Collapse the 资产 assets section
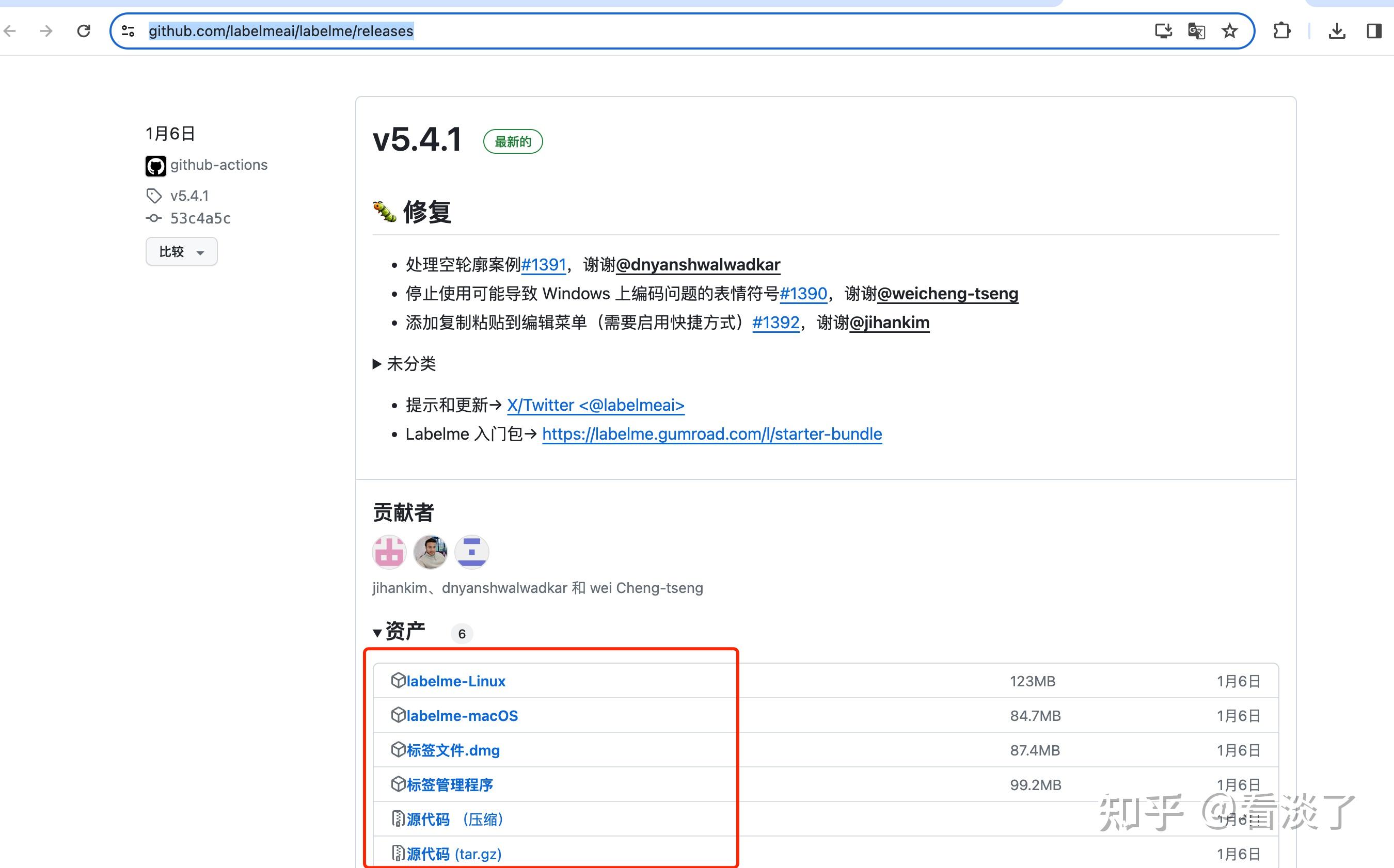Viewport: 1394px width, 868px height. pyautogui.click(x=377, y=633)
